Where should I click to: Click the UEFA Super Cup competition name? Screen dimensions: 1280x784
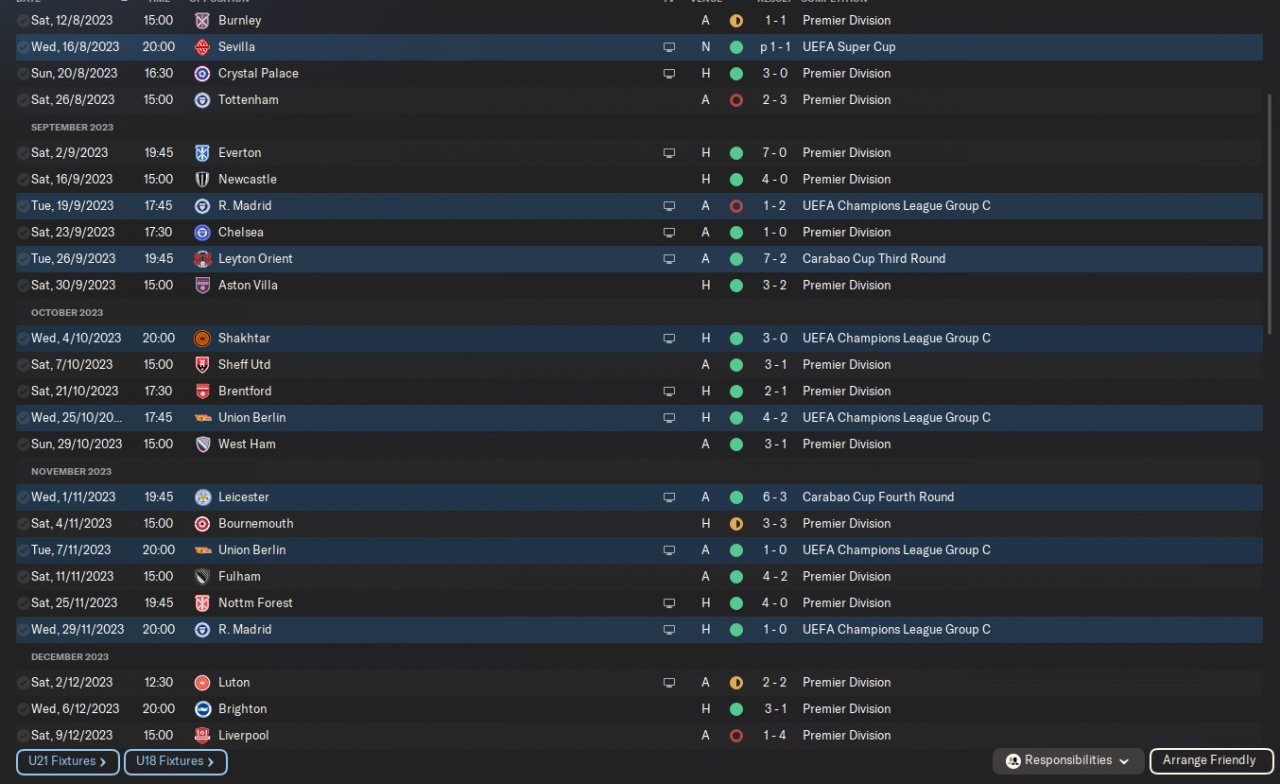point(848,47)
